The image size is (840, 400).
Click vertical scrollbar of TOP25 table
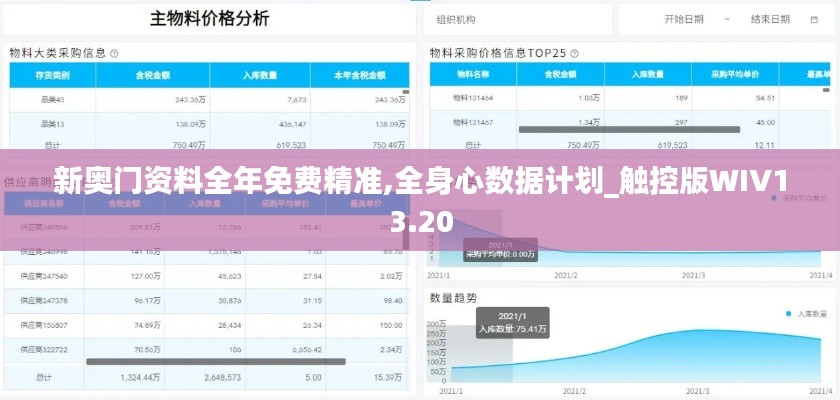pos(826,90)
